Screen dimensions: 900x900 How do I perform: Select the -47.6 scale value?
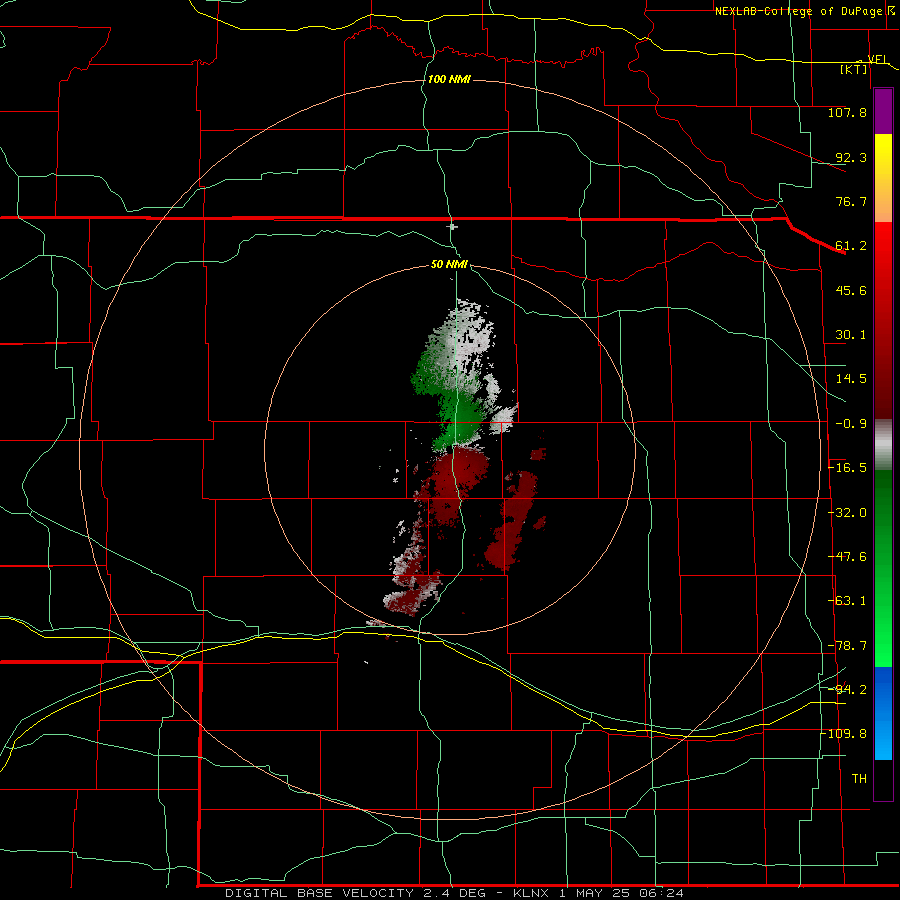pyautogui.click(x=848, y=557)
